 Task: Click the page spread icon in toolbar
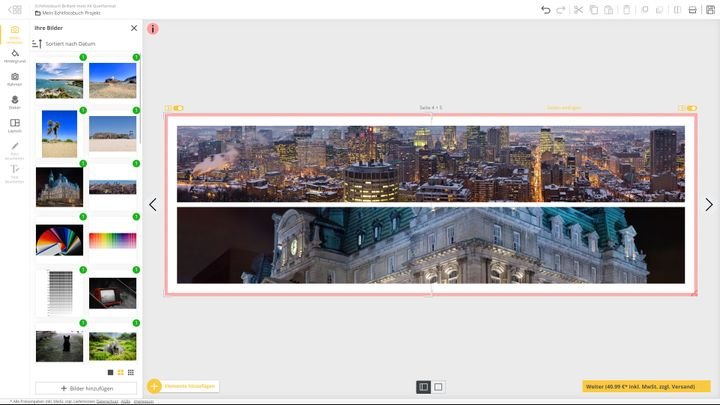(x=677, y=10)
